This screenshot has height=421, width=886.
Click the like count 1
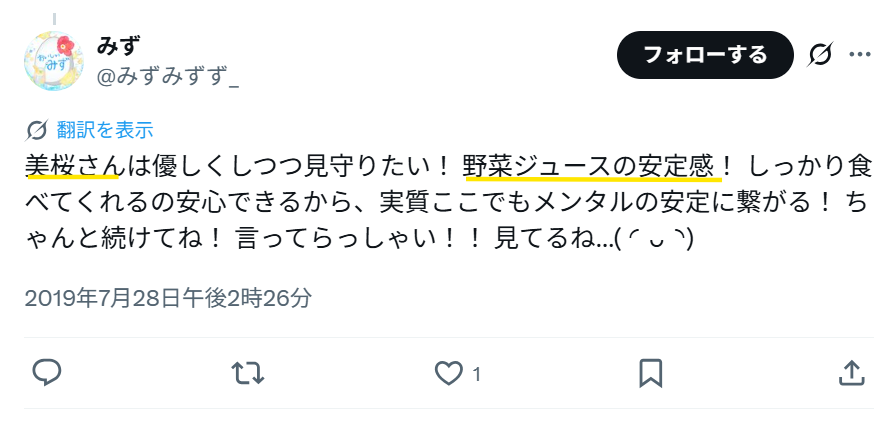click(476, 374)
